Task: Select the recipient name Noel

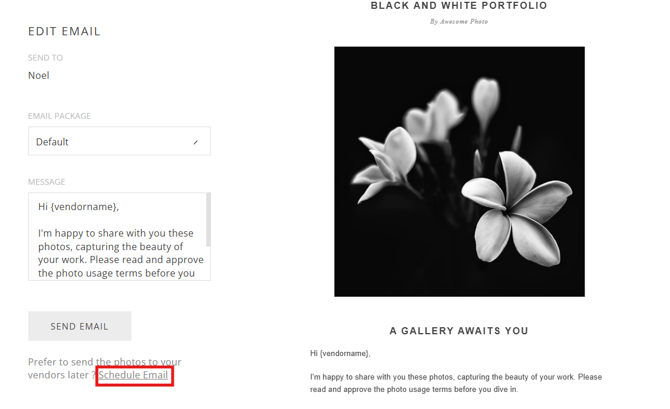Action: coord(39,75)
